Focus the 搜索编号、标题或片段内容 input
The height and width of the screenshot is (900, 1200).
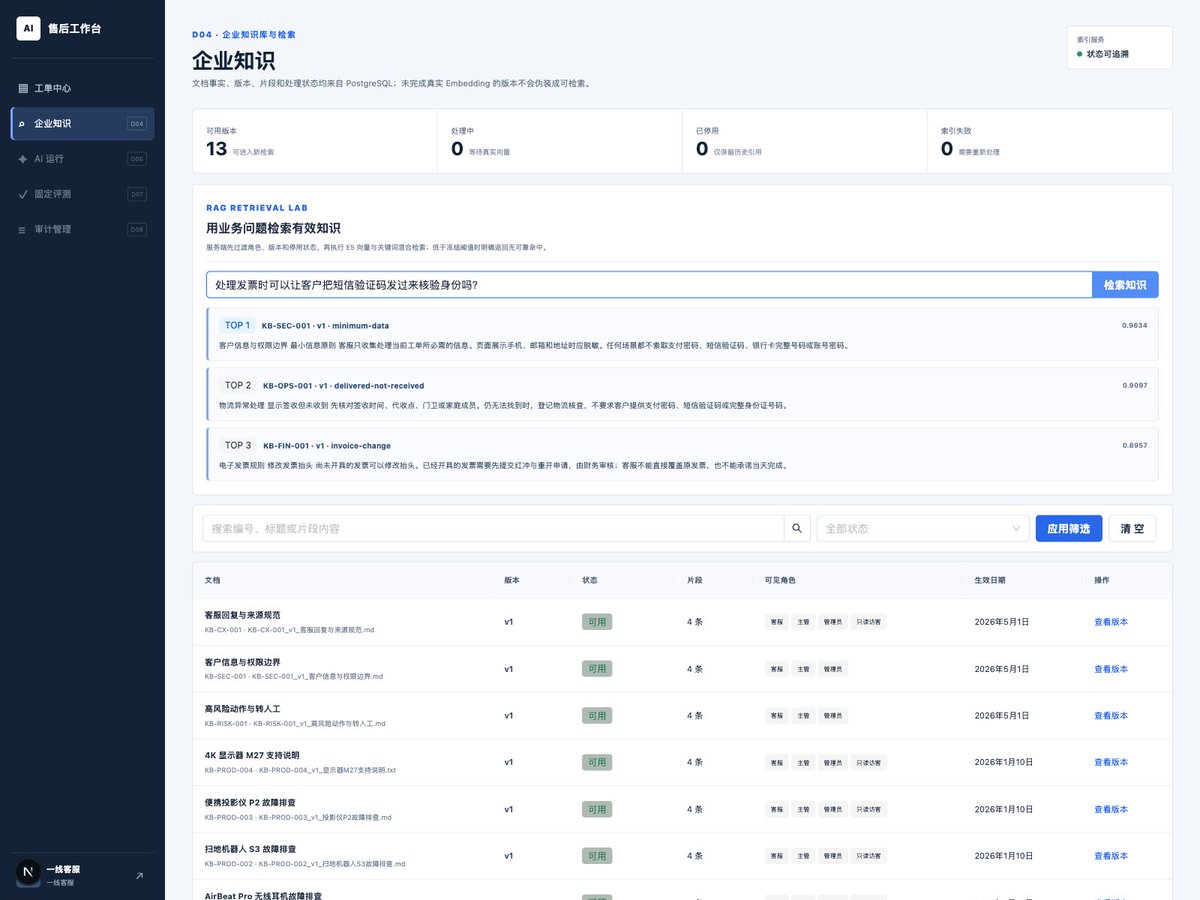[493, 528]
